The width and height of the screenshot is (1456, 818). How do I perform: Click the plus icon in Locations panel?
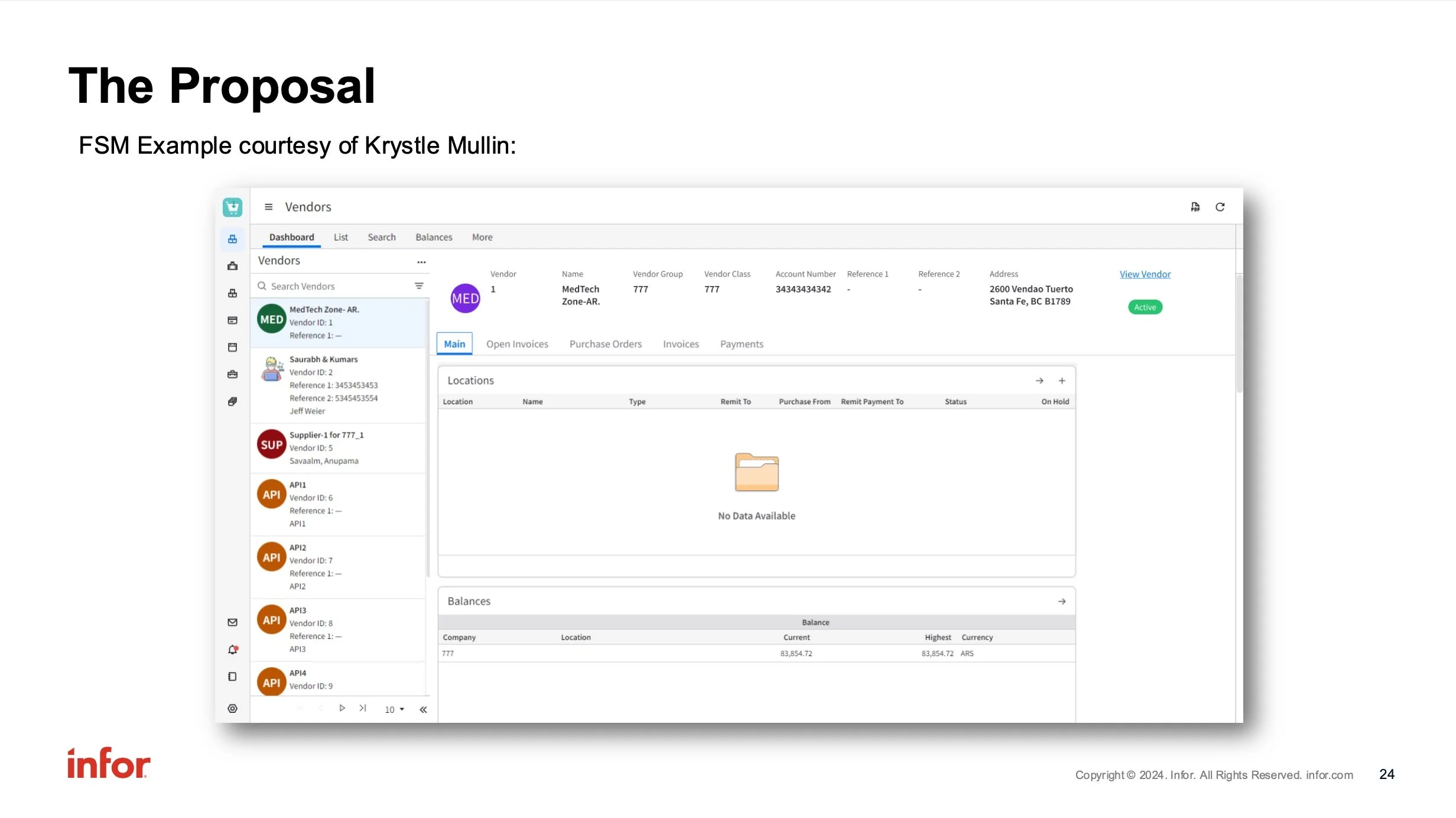click(1062, 381)
